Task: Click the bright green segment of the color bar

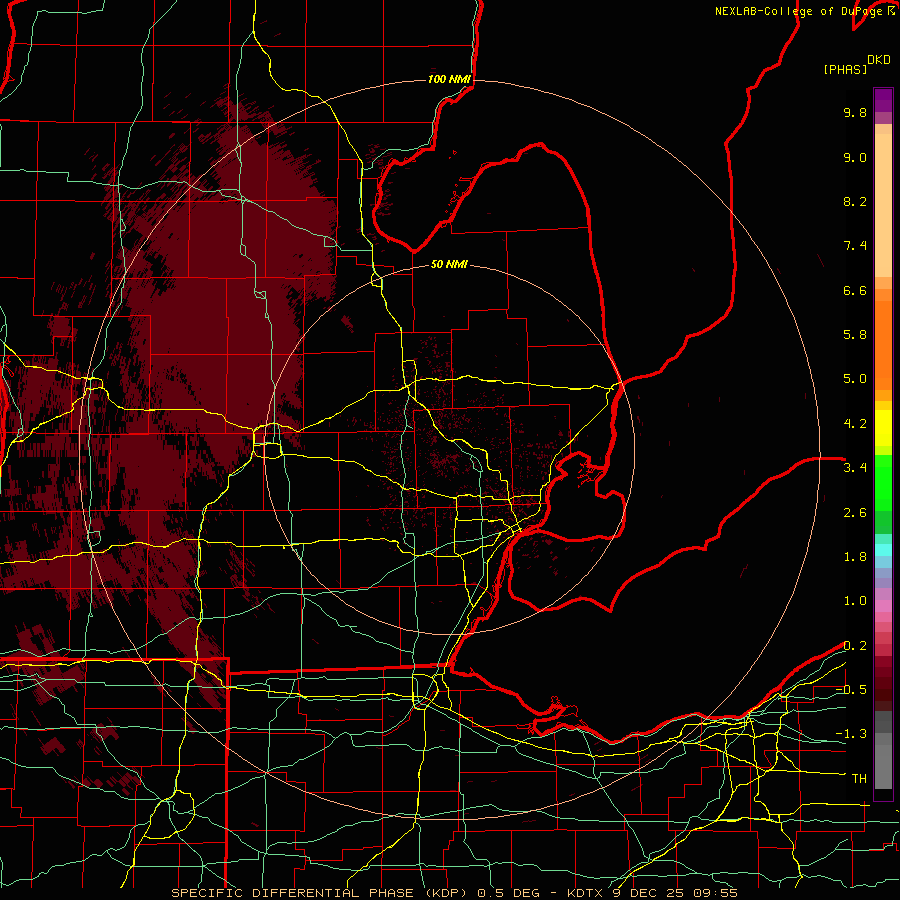Action: click(883, 483)
